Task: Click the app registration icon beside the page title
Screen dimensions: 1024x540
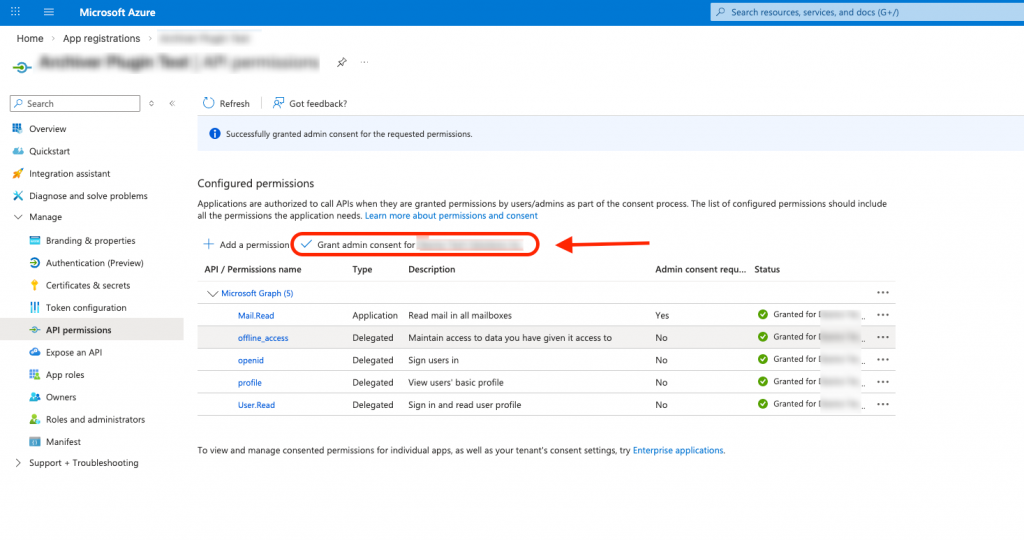Action: coord(22,67)
